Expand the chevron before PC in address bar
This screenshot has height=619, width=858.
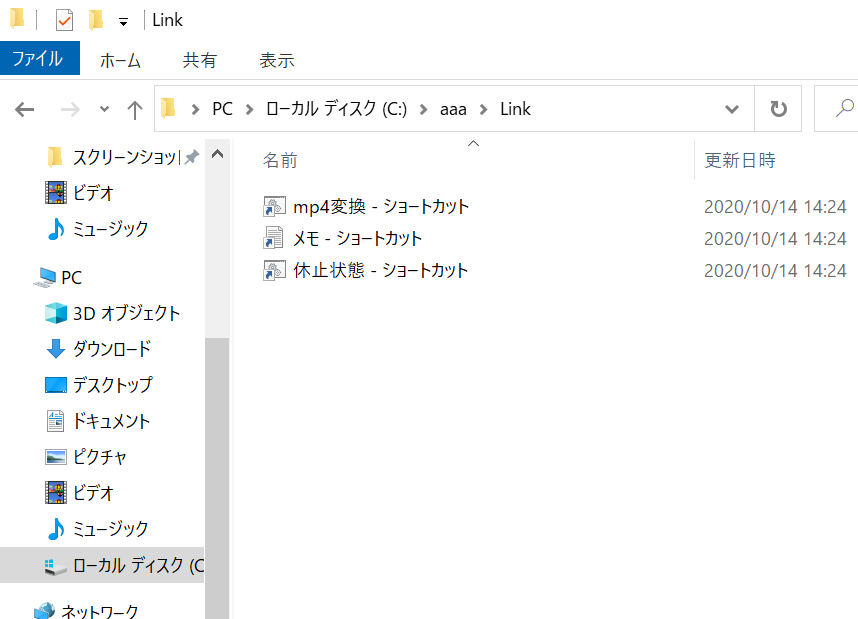pyautogui.click(x=195, y=109)
